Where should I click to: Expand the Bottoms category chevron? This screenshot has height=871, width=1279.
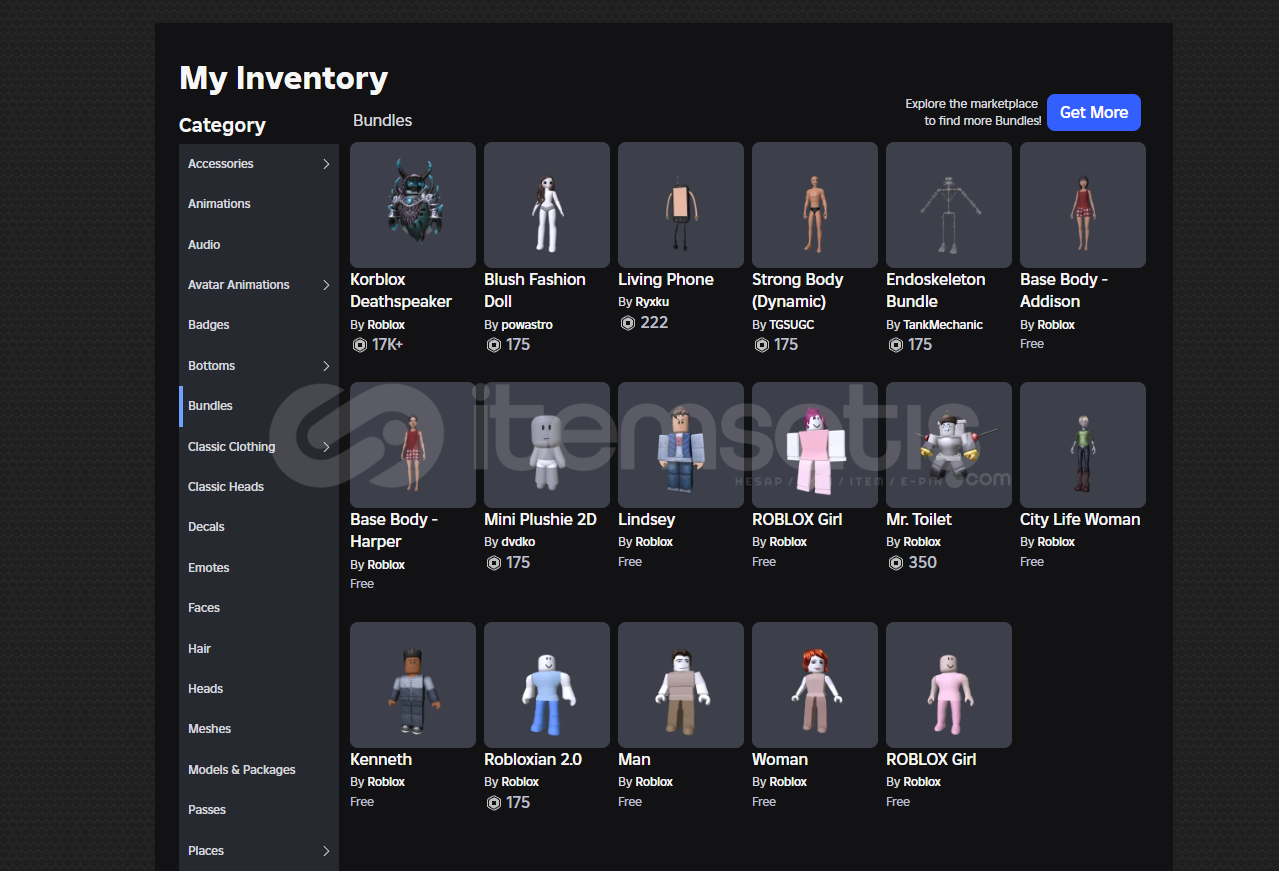pos(326,366)
